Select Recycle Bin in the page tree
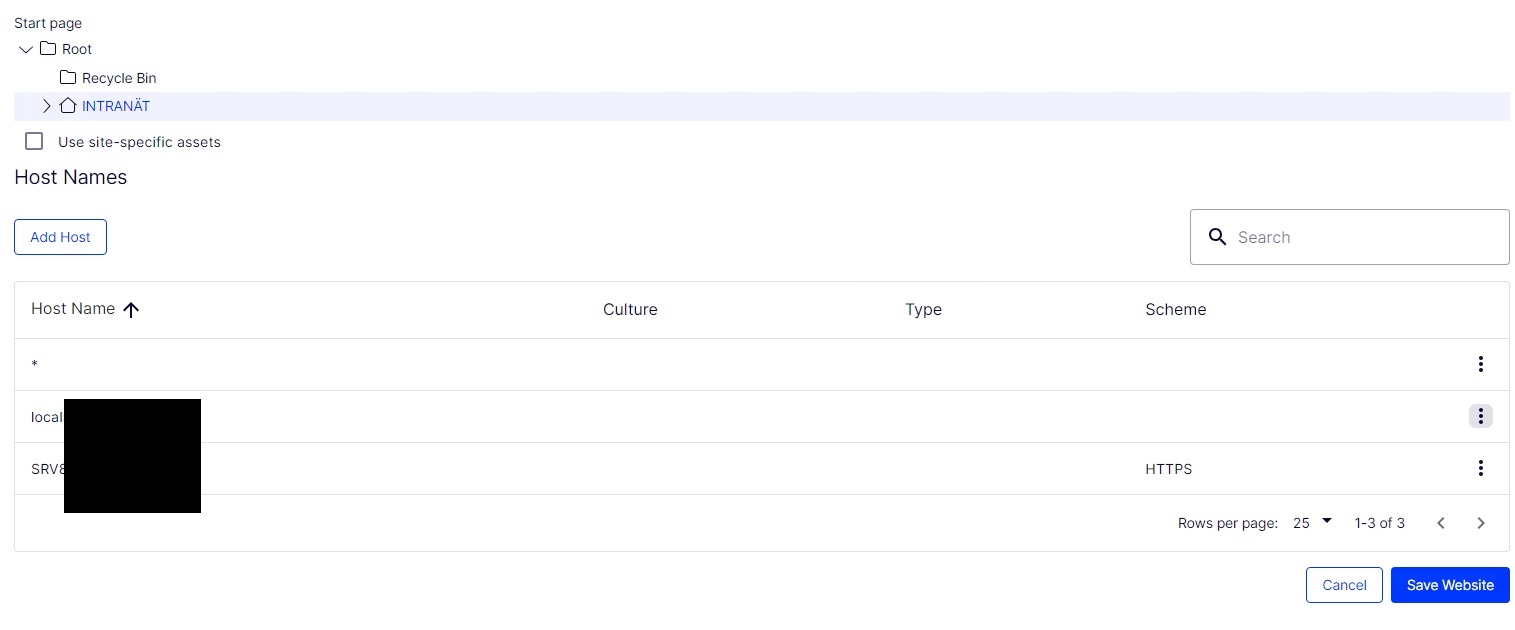The height and width of the screenshot is (630, 1515). point(119,78)
